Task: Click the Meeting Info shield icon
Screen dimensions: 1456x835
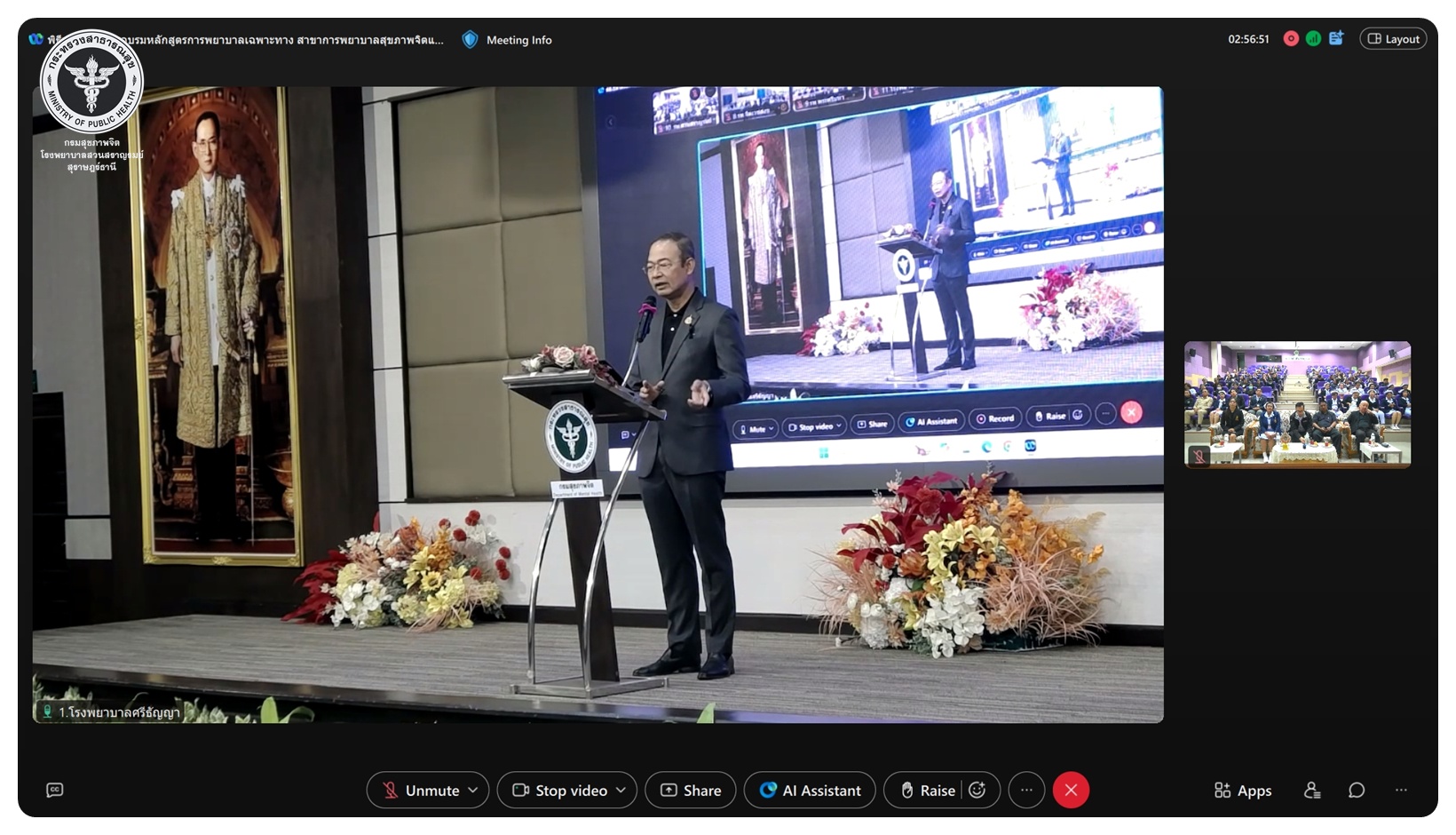Action: coord(470,40)
